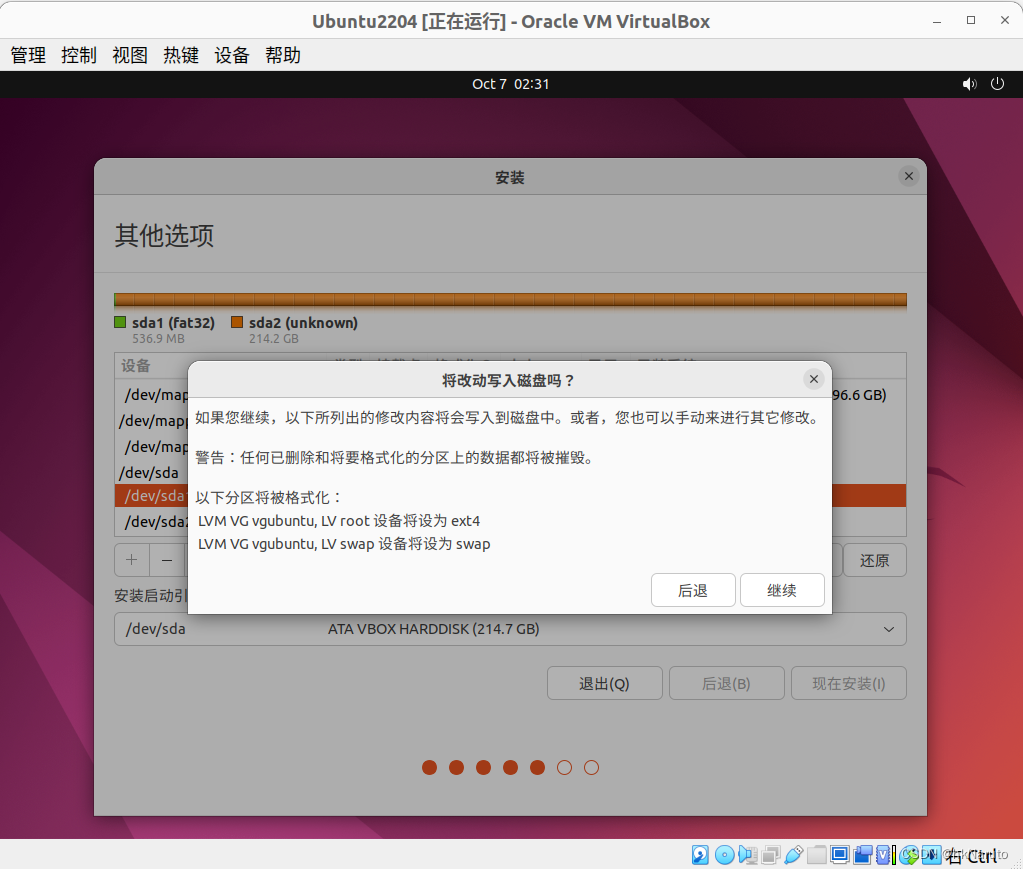1023x869 pixels.
Task: Click the shared folders icon in status bar
Action: point(817,855)
